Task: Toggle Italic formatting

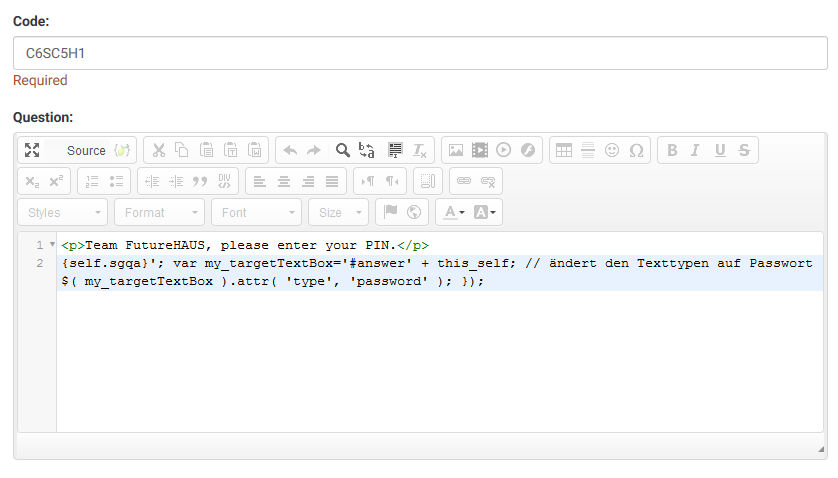Action: pos(696,150)
